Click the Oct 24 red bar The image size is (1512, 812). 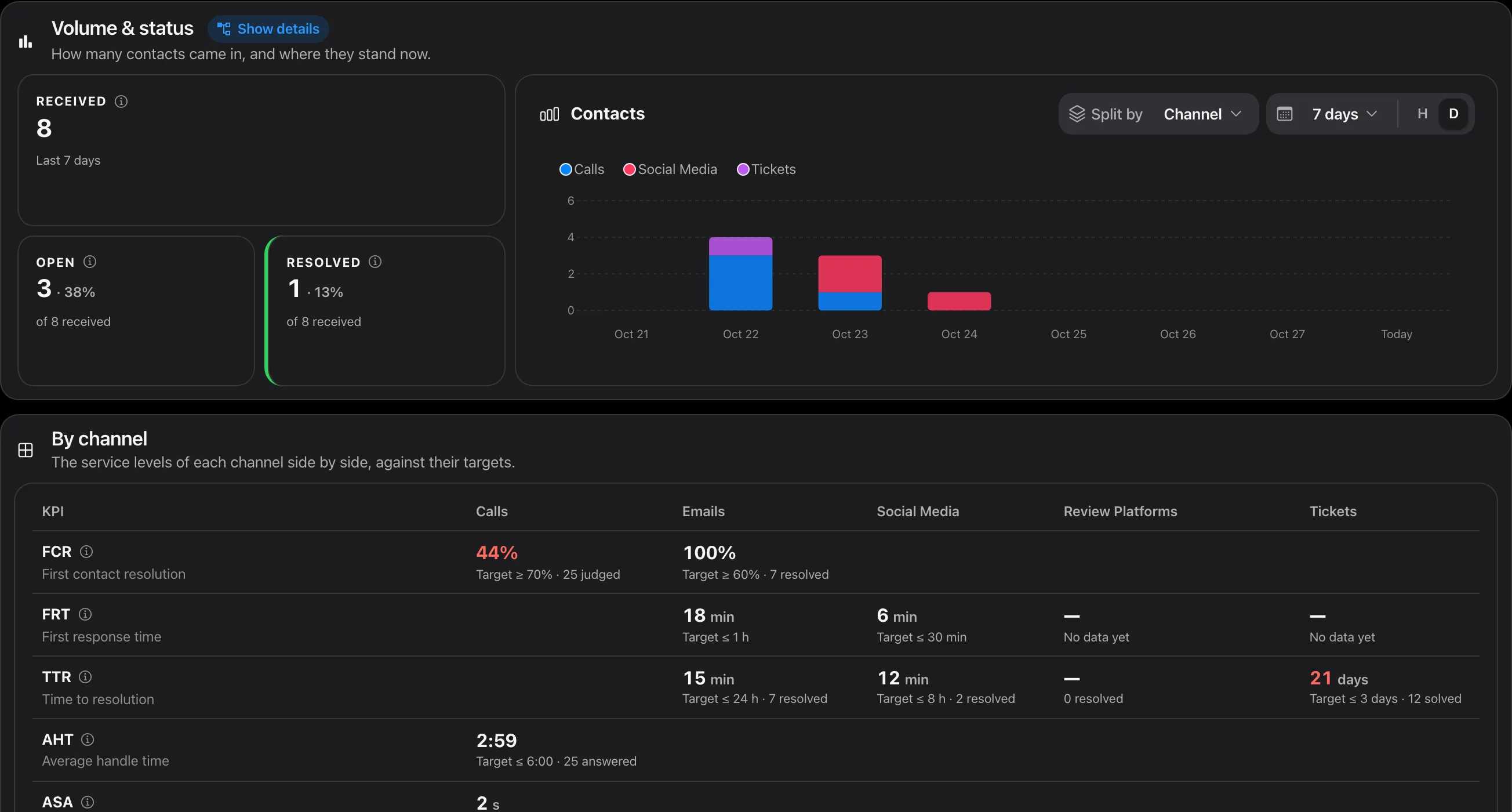tap(959, 301)
